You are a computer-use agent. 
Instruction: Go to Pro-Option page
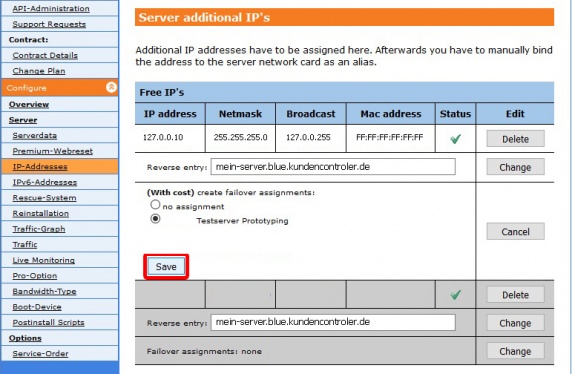[x=35, y=275]
